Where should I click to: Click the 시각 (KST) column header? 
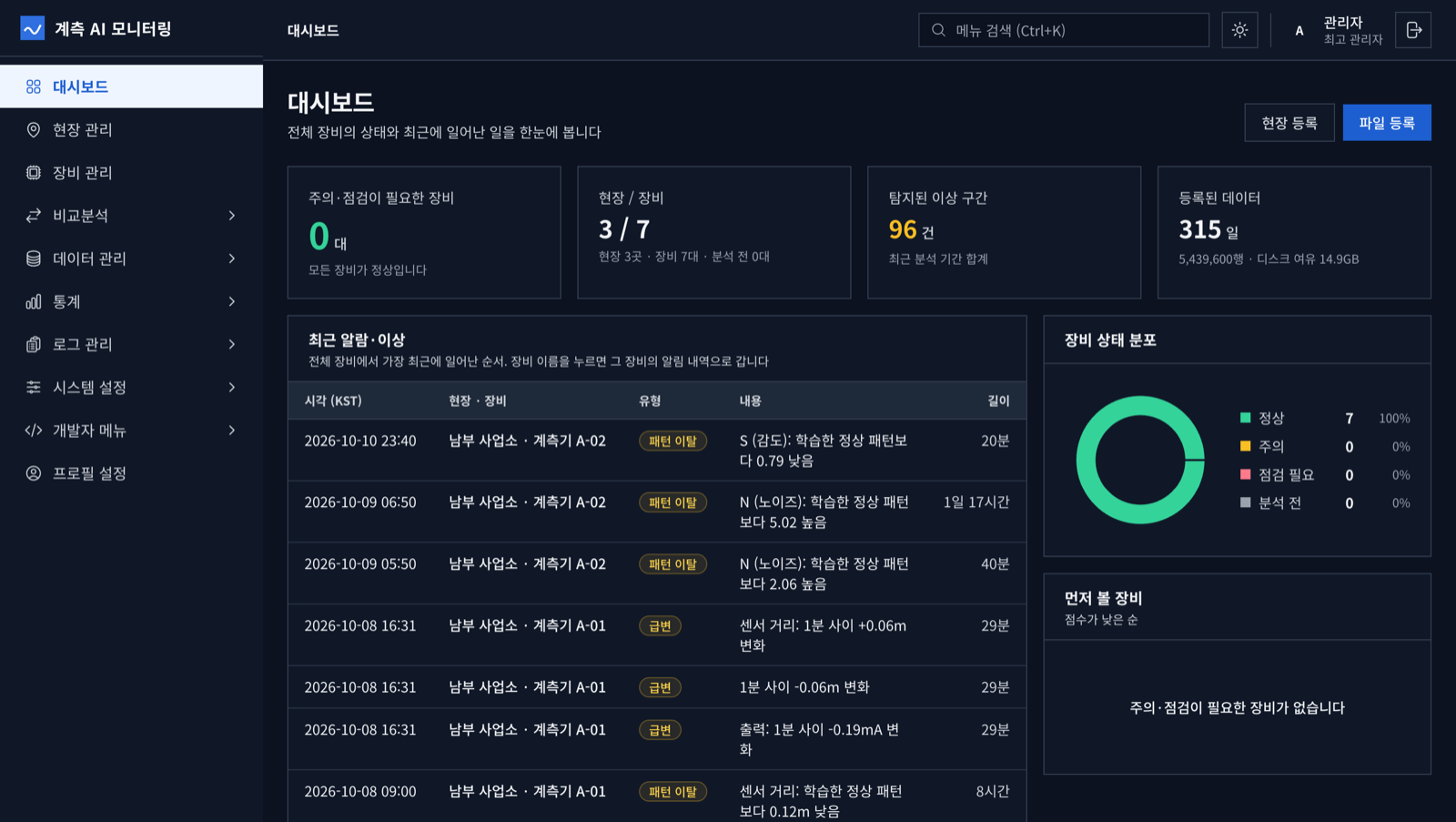(333, 401)
